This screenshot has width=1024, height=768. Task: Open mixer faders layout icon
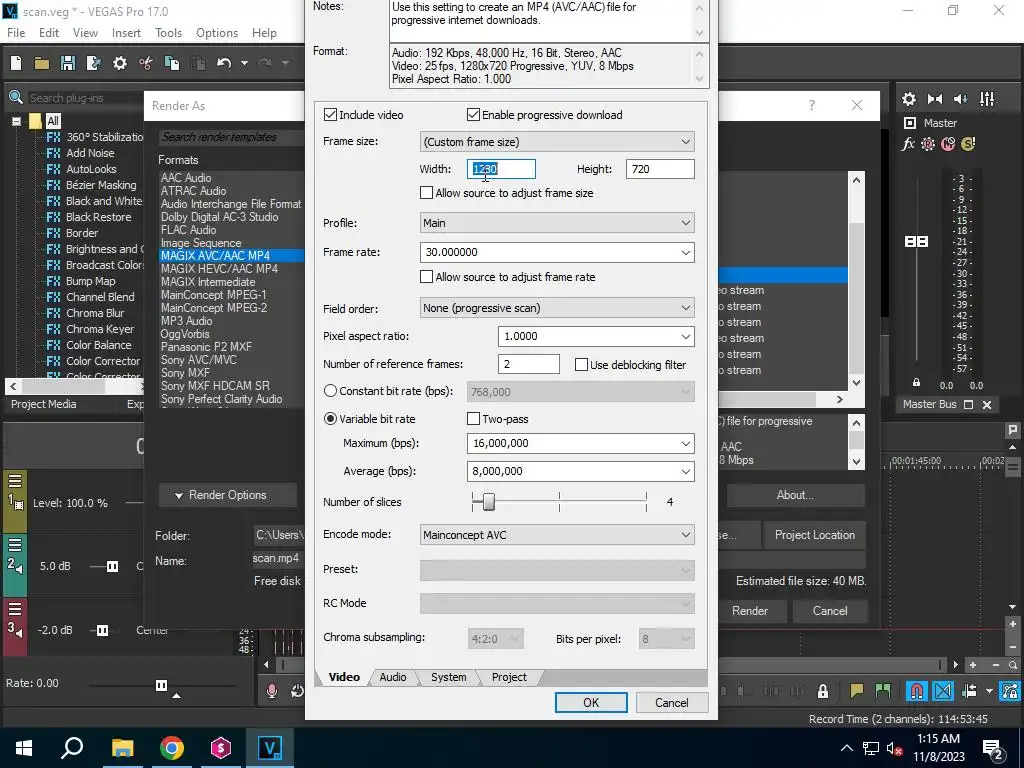(987, 99)
